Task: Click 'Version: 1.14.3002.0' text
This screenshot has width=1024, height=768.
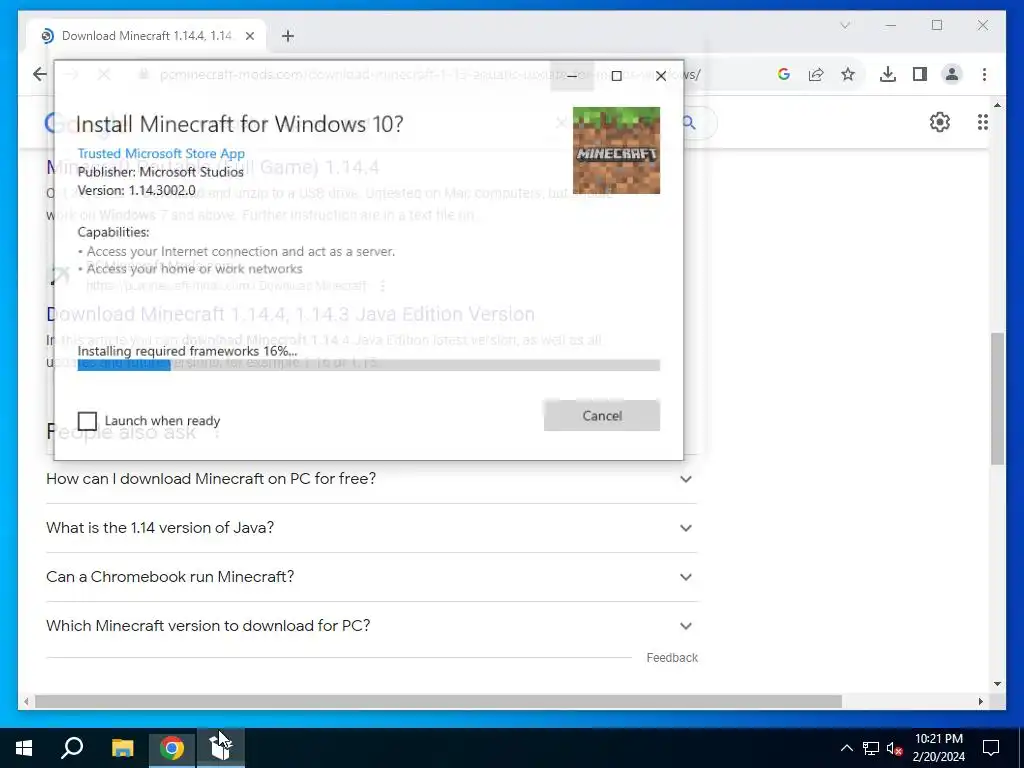Action: click(136, 190)
